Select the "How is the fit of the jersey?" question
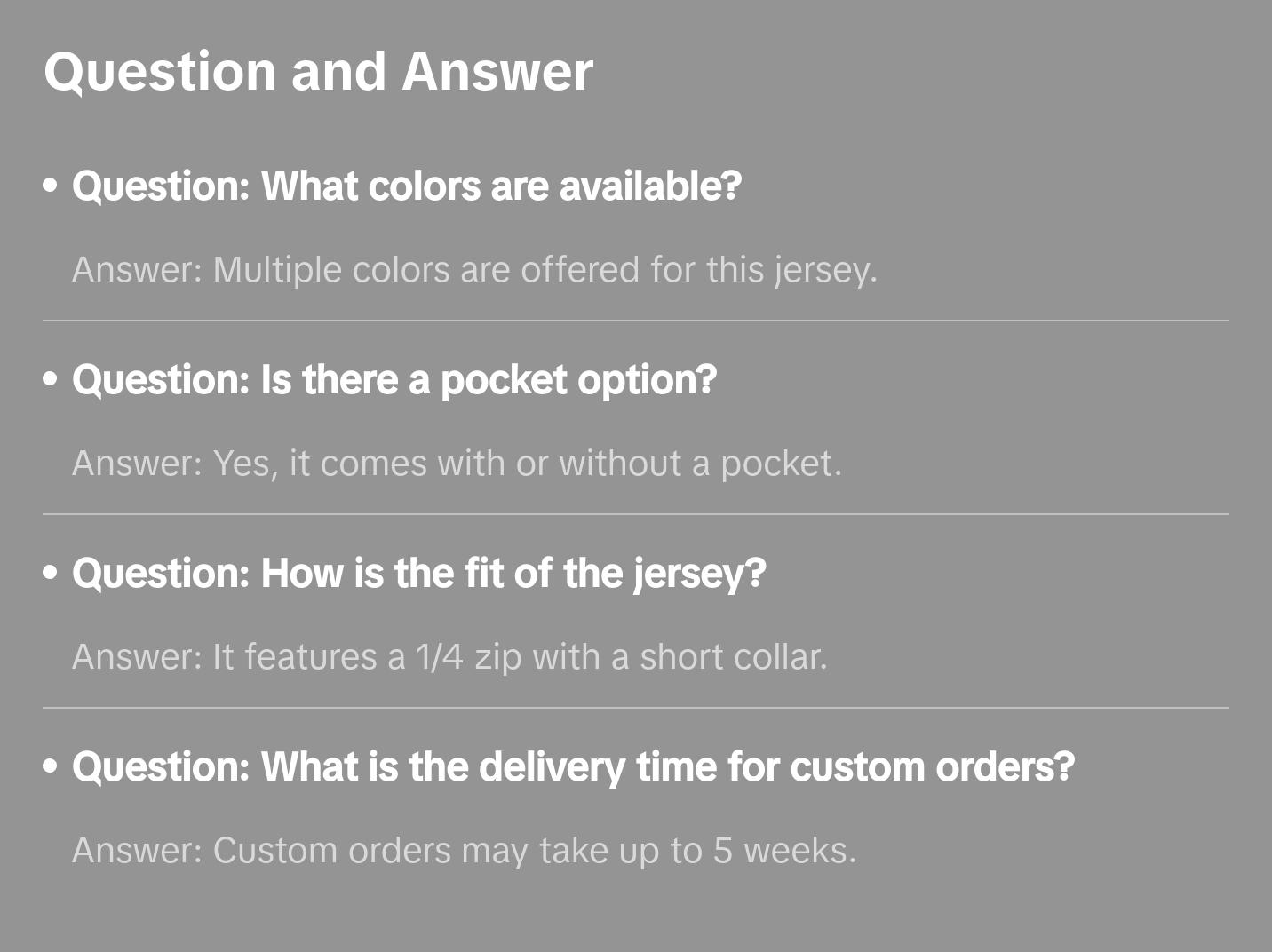The height and width of the screenshot is (952, 1272). [x=418, y=573]
